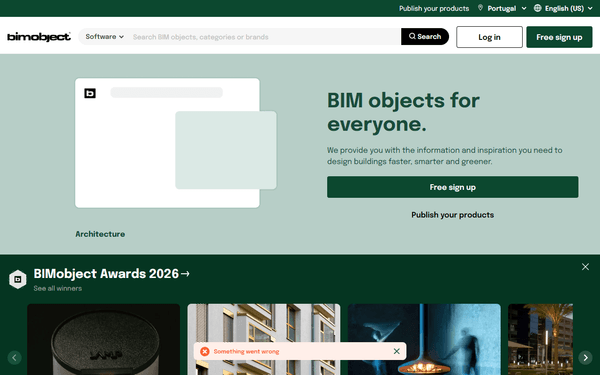Focus the Search BIM objects input field
The image size is (600, 375).
[264, 37]
